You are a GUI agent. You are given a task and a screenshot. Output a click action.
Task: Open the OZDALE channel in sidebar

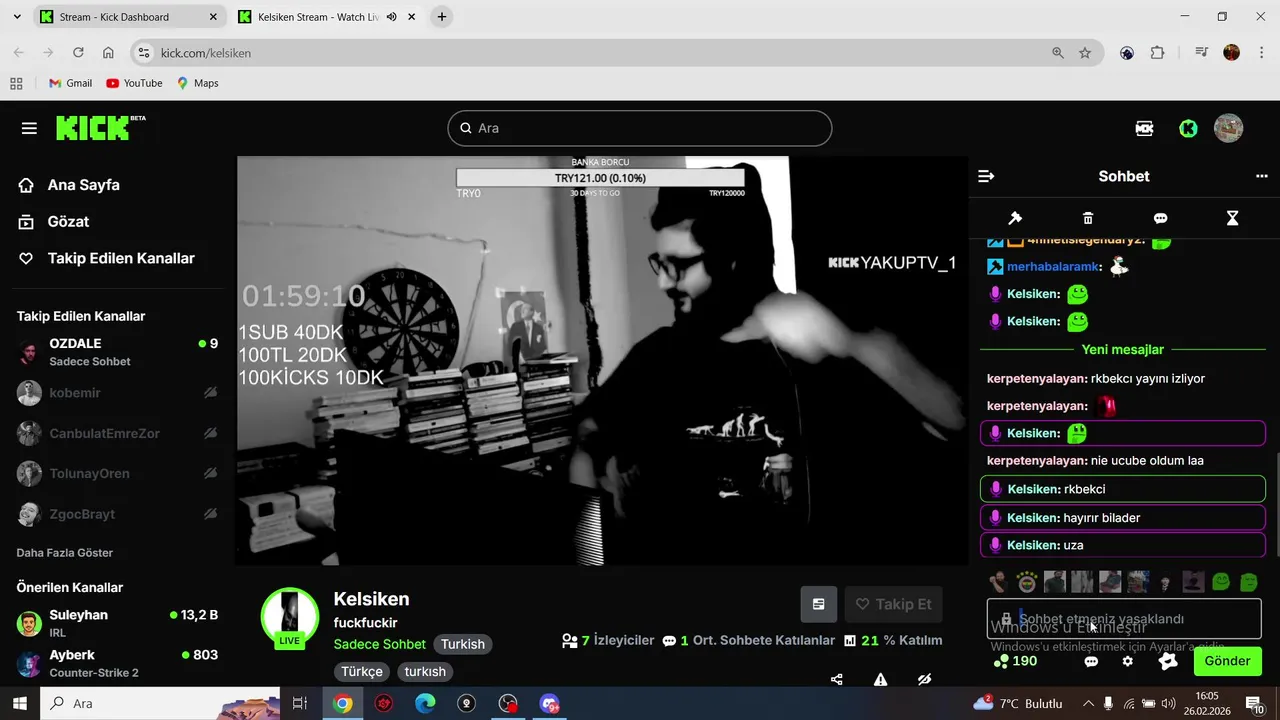[118, 352]
